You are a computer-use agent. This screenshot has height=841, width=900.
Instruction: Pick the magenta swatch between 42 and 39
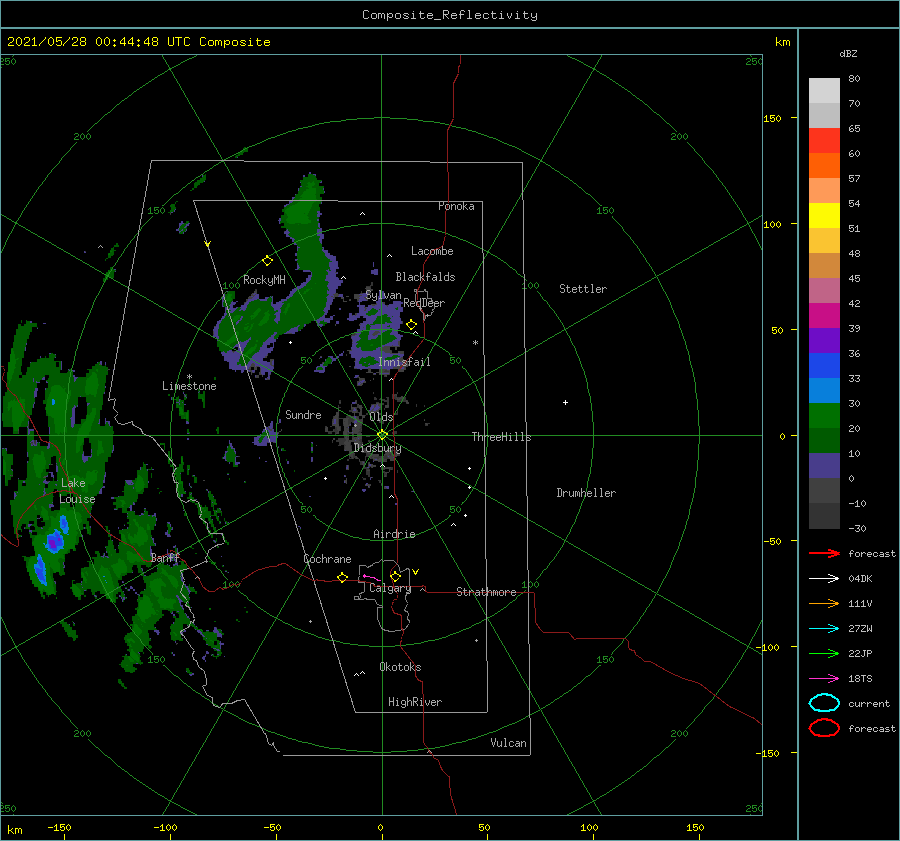click(x=824, y=316)
